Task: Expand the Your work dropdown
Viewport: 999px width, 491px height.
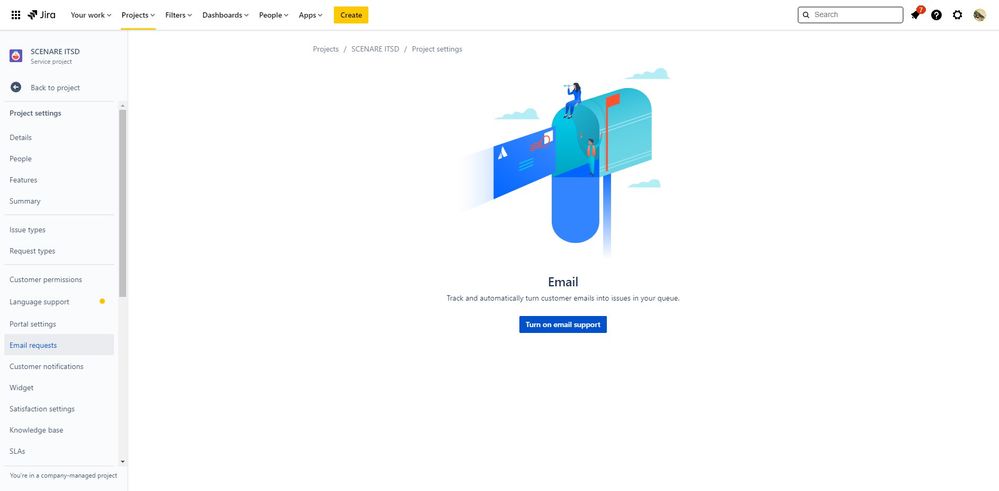Action: tap(90, 15)
